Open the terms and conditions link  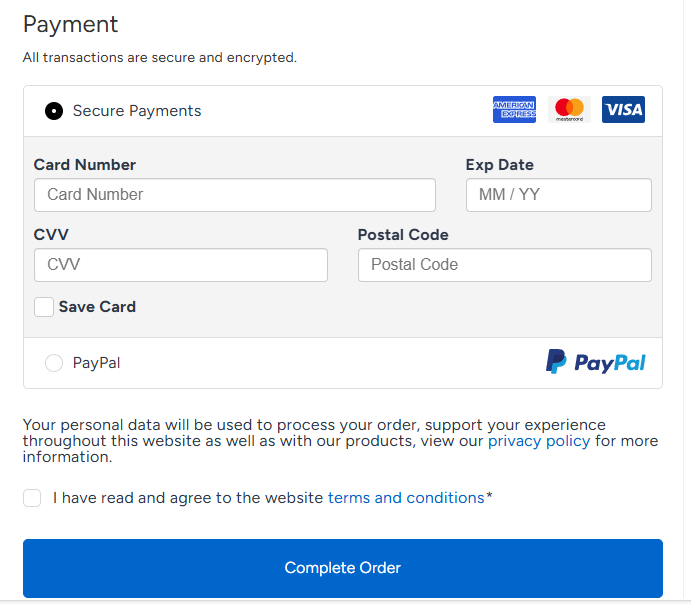click(406, 498)
